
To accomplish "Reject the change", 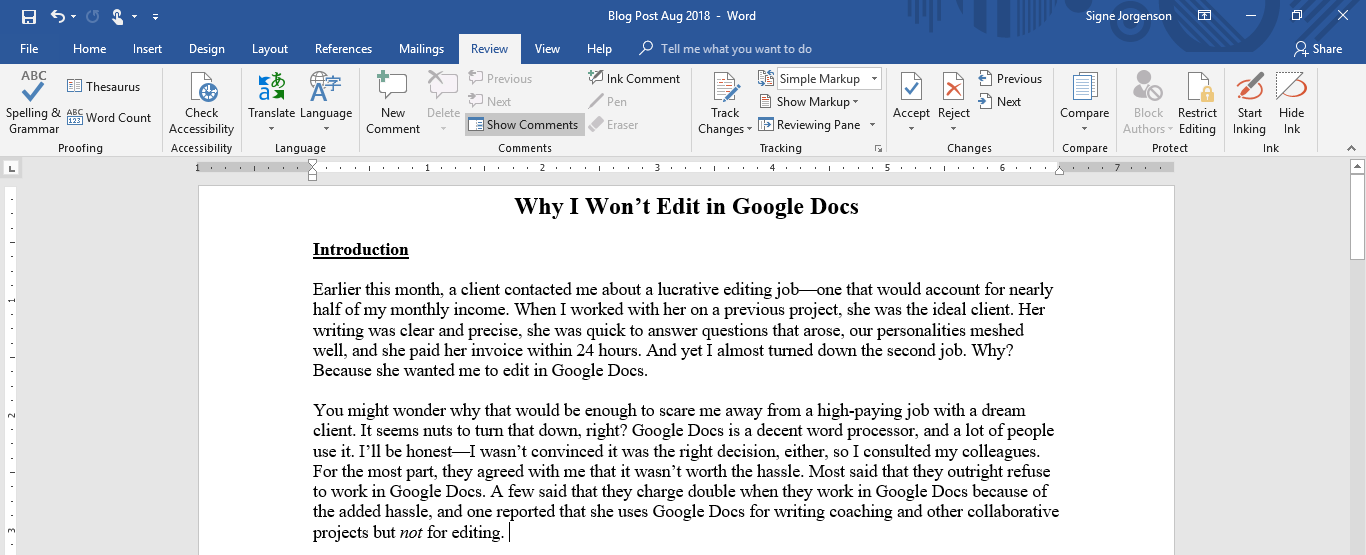I will [x=953, y=103].
